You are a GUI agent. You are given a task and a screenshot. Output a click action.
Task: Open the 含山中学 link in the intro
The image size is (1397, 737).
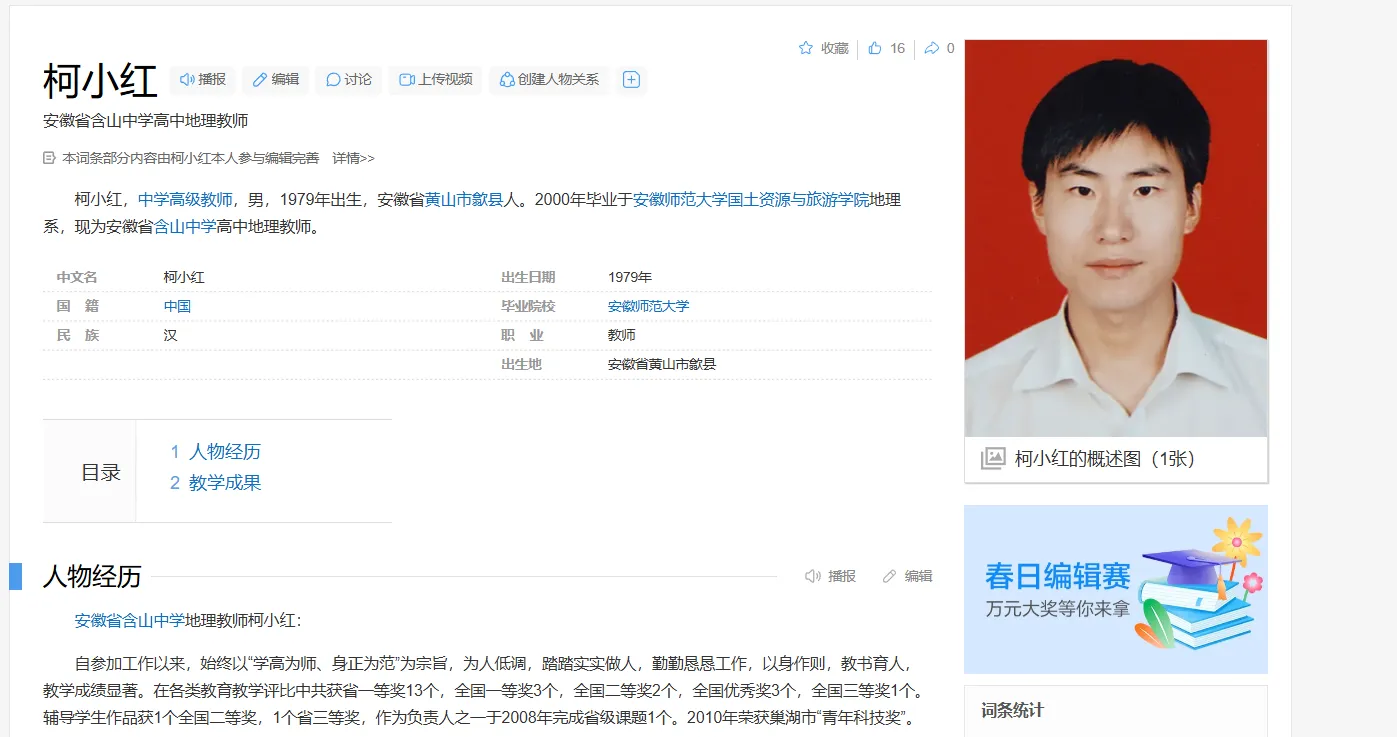(x=185, y=227)
